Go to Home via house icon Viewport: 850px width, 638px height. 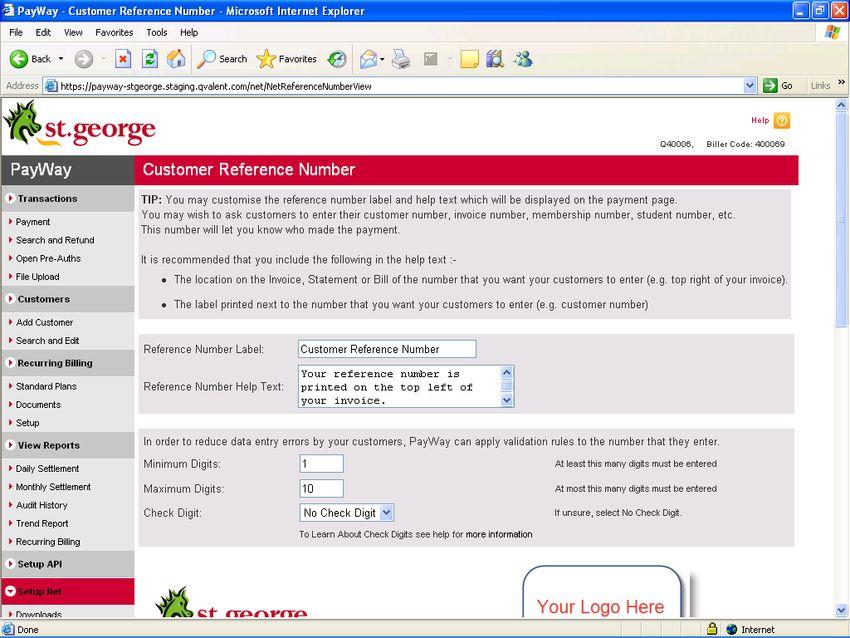click(x=176, y=59)
